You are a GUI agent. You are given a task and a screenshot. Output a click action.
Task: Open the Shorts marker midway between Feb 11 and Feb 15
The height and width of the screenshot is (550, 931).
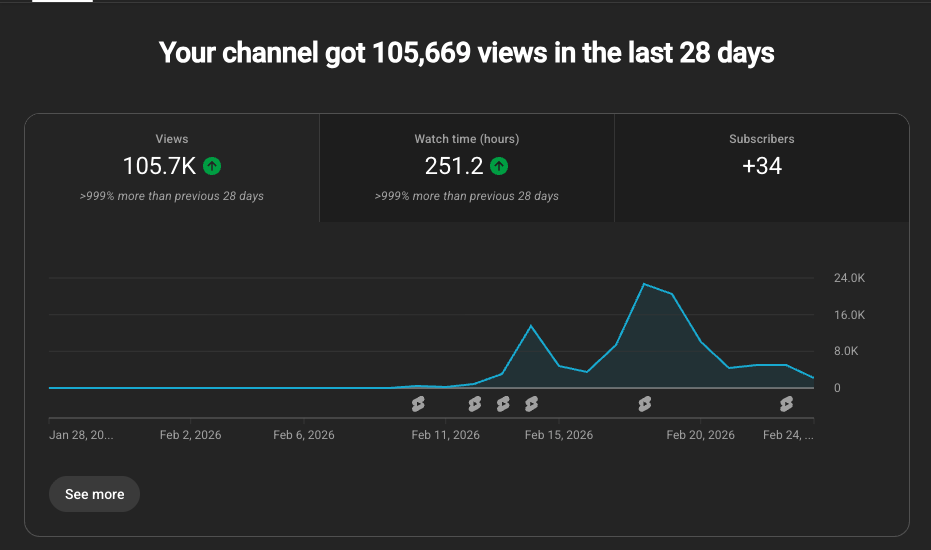point(503,404)
